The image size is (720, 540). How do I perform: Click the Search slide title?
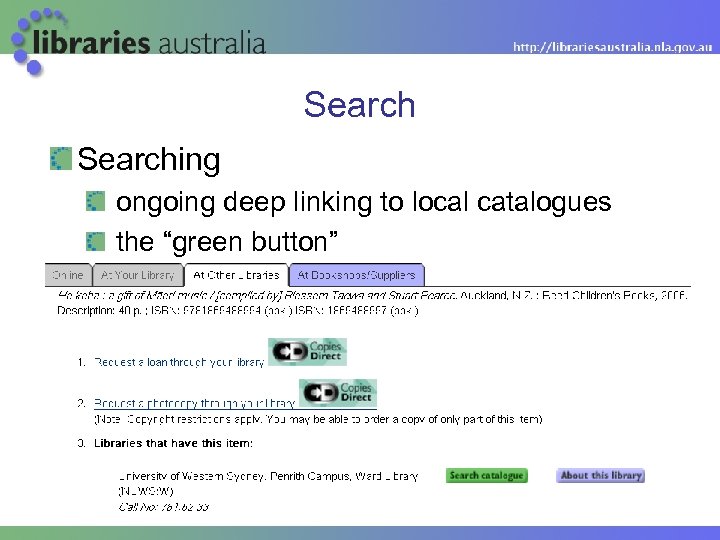[x=360, y=104]
